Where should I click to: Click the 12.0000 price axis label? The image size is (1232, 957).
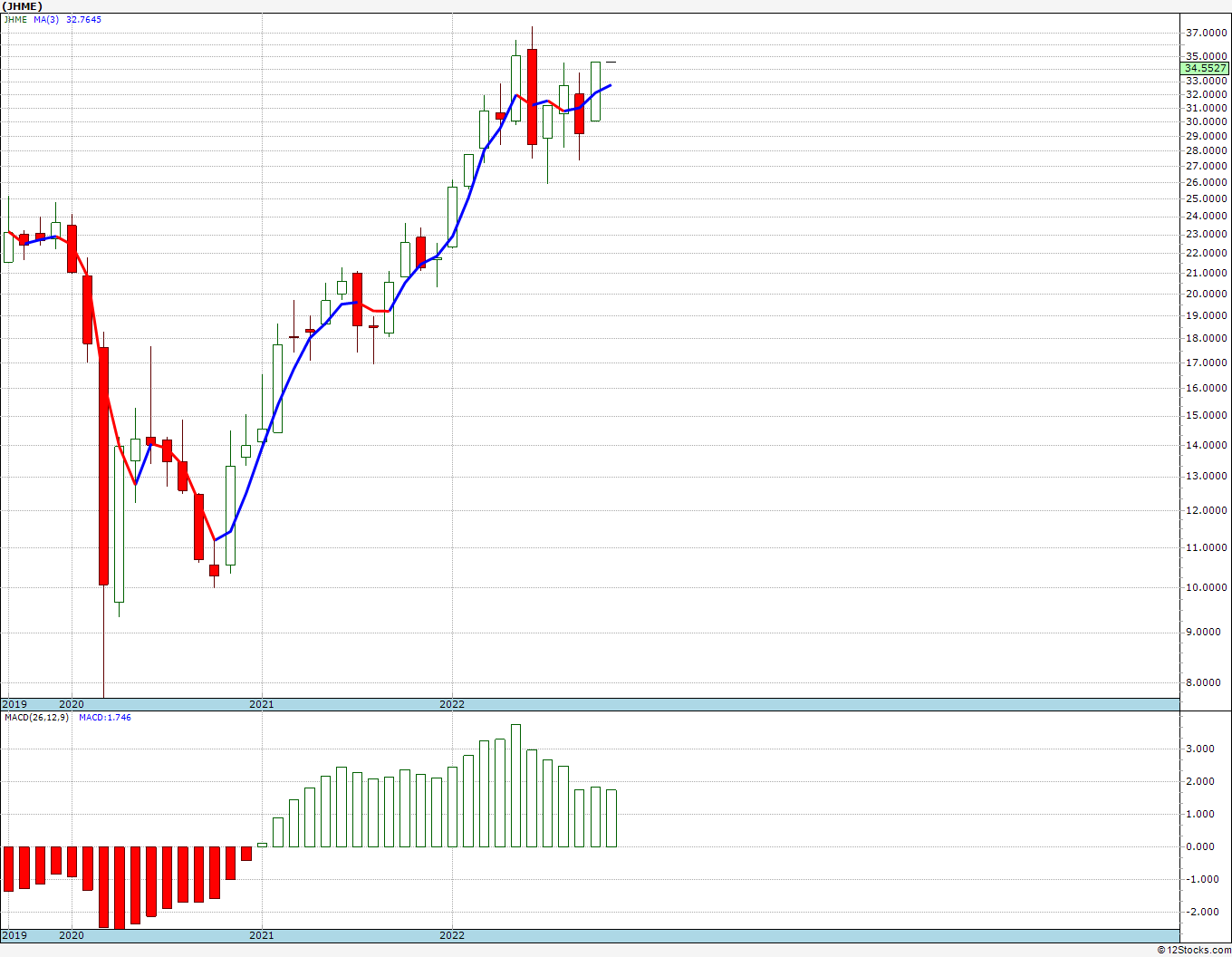tap(1208, 510)
